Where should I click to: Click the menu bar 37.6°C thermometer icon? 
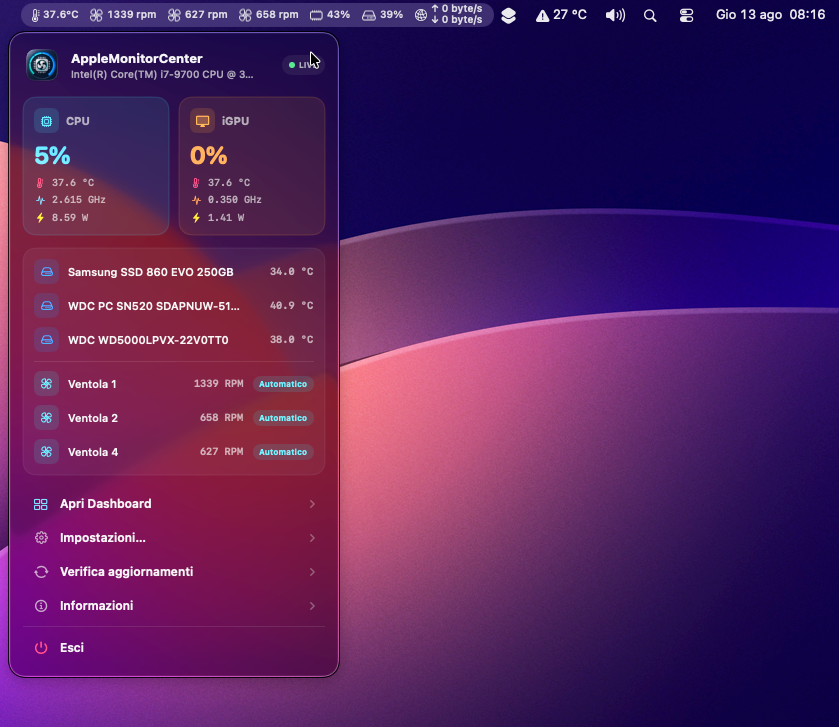pyautogui.click(x=35, y=15)
